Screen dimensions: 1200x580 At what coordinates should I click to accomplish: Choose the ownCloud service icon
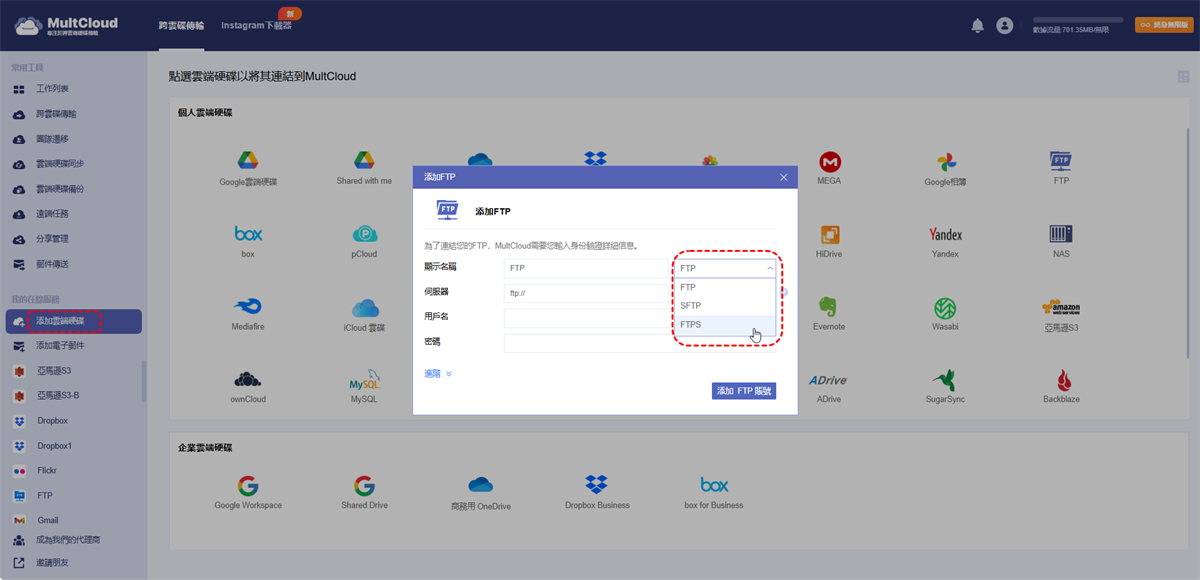[x=248, y=379]
